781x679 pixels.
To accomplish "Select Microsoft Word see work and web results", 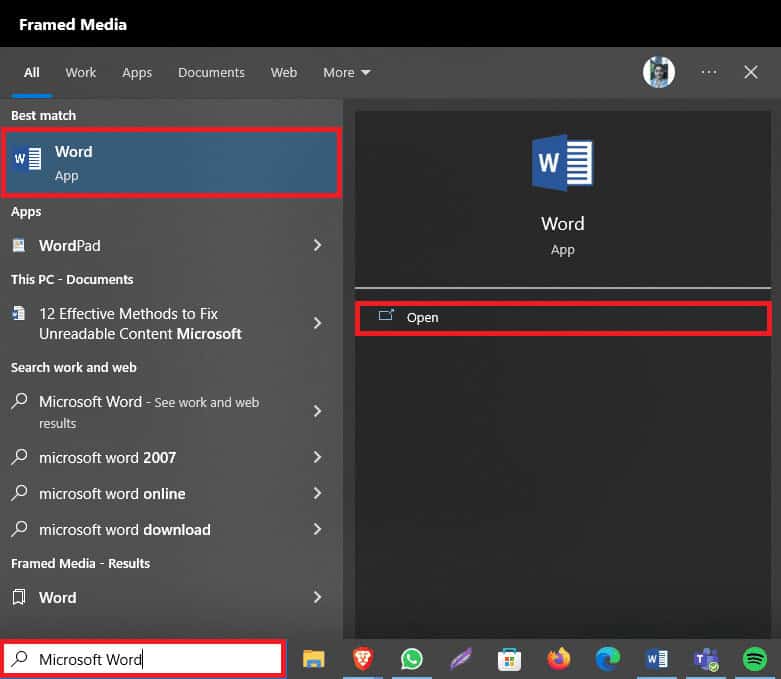I will (x=171, y=411).
